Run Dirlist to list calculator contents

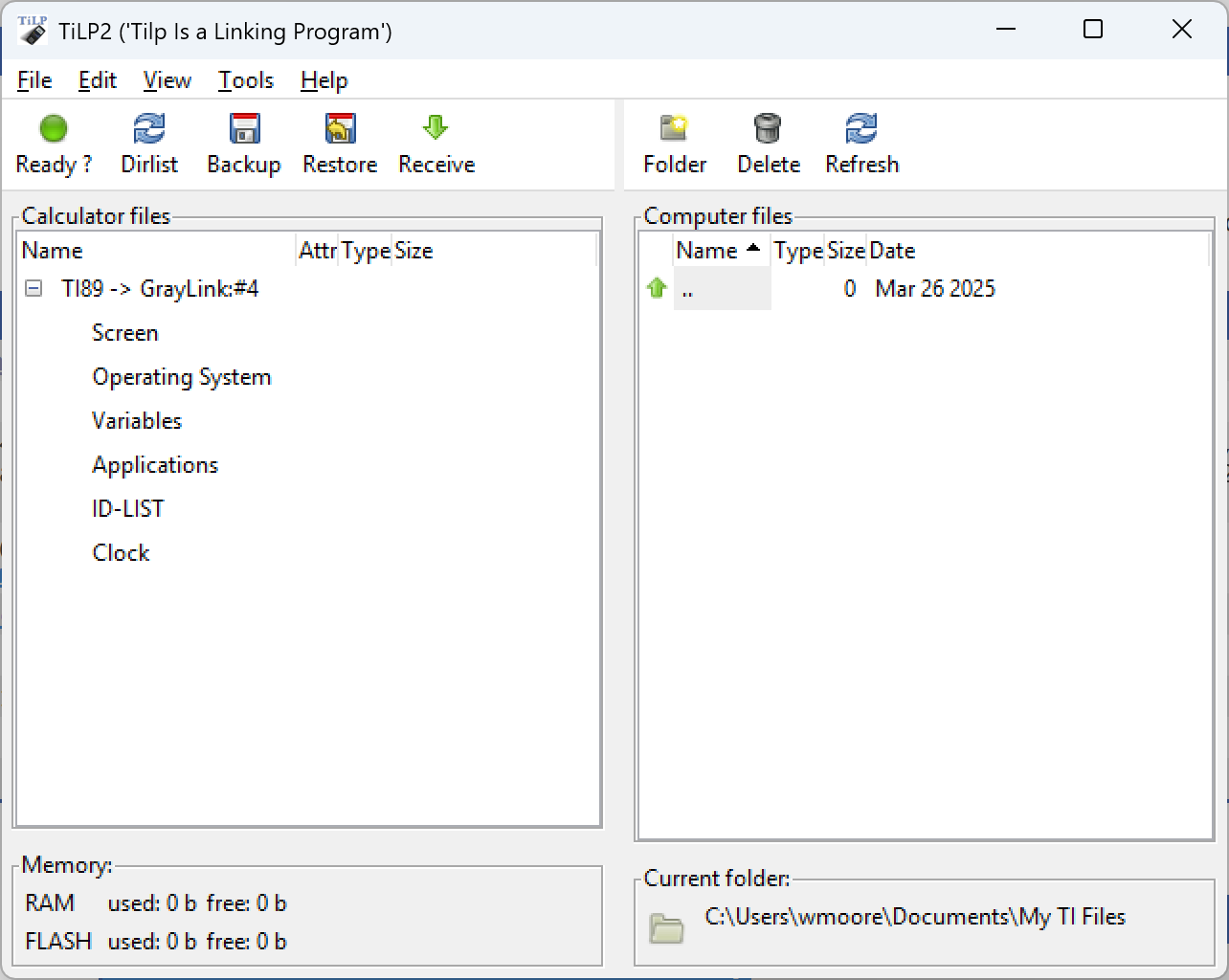tap(149, 145)
